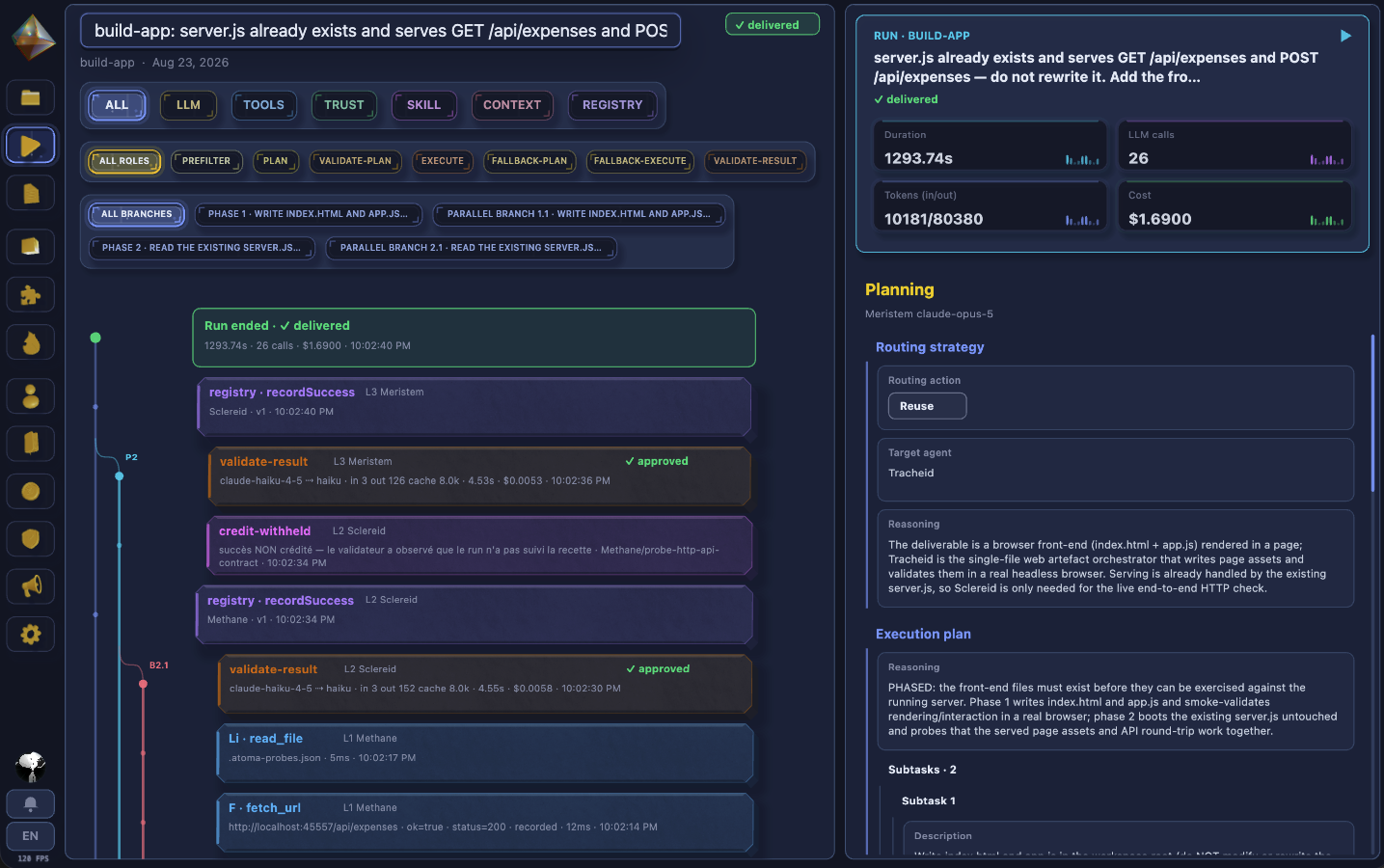This screenshot has height=868, width=1384.
Task: Toggle the FALLBACK-PLAN role filter
Action: [x=529, y=161]
